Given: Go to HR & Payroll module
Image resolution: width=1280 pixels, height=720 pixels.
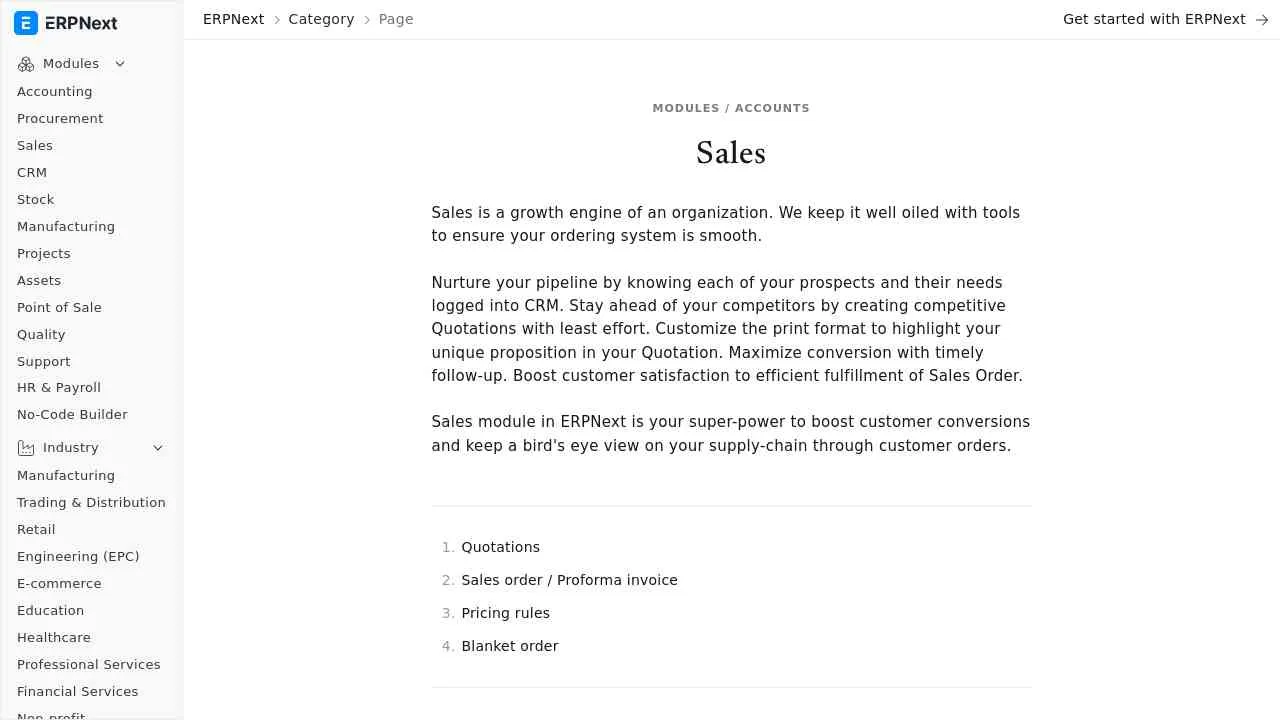Looking at the screenshot, I should [59, 388].
